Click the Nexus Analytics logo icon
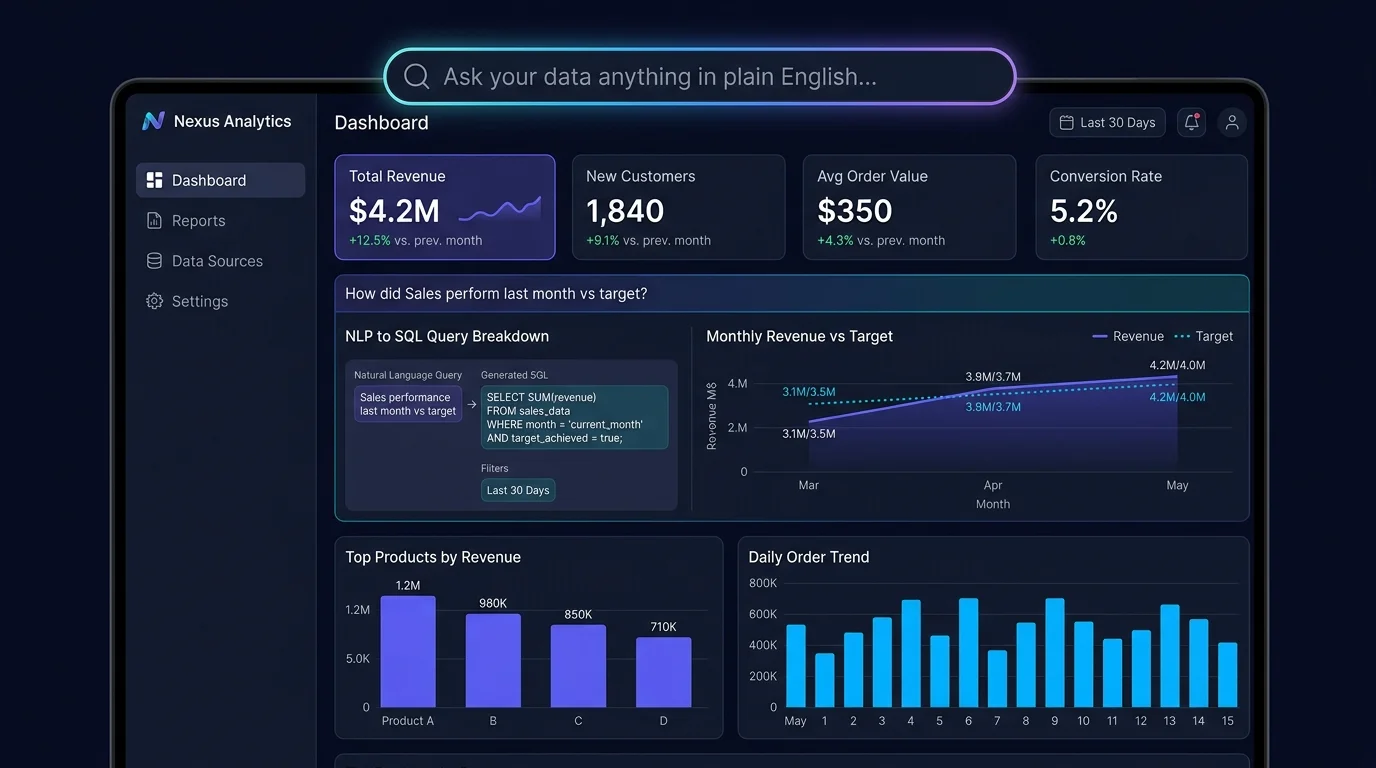 point(153,121)
